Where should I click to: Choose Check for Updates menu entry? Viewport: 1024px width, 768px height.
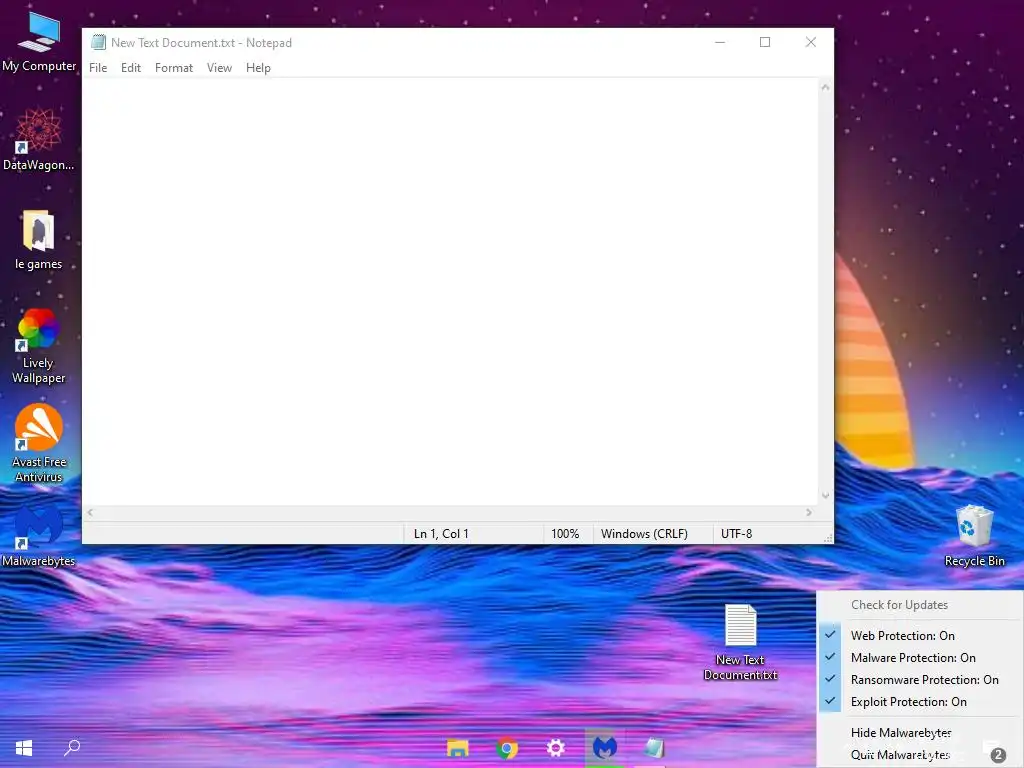pos(920,605)
